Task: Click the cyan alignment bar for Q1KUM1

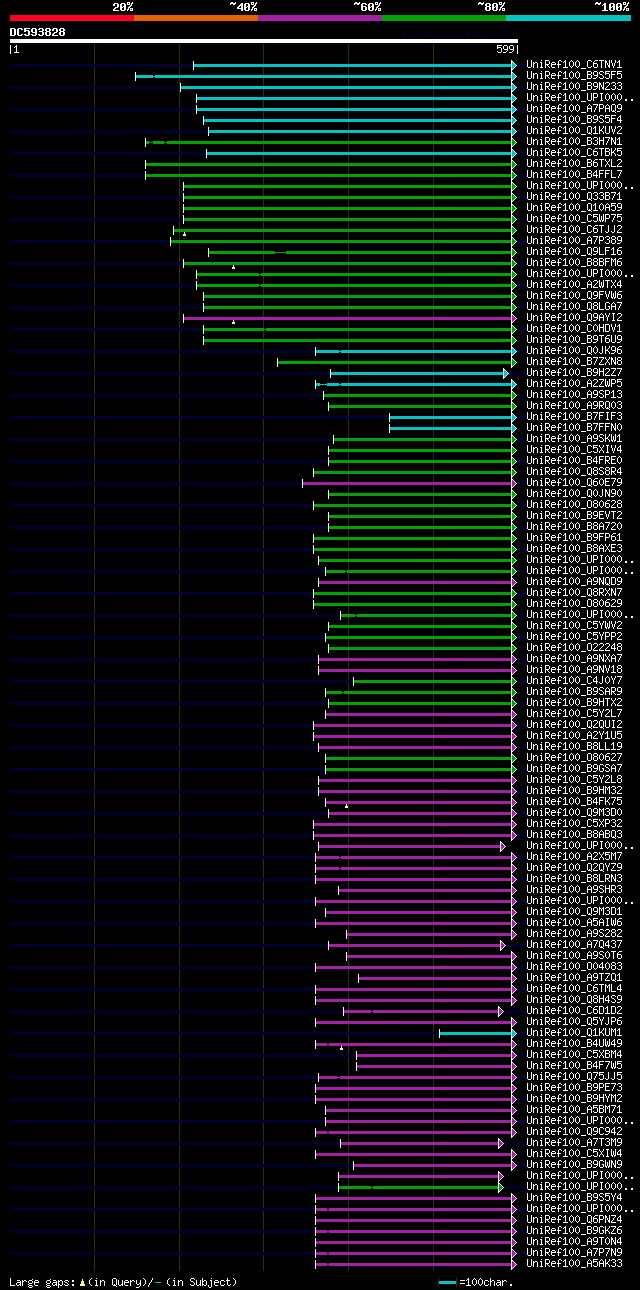Action: click(478, 1033)
